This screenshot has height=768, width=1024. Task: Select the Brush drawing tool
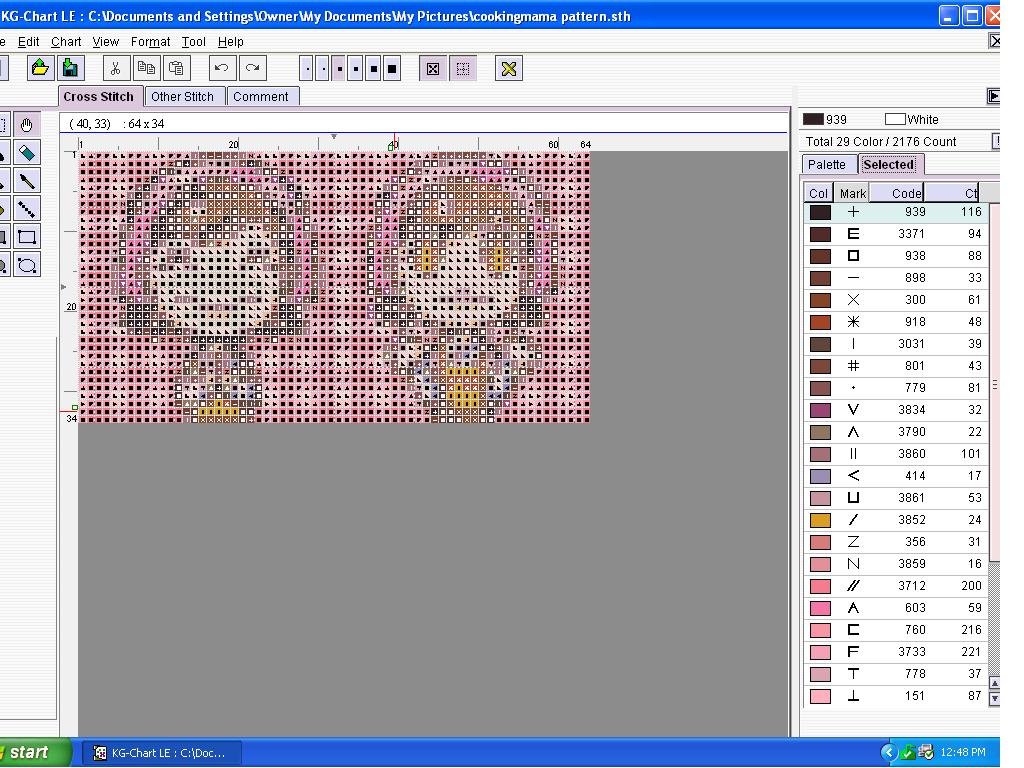coord(27,180)
